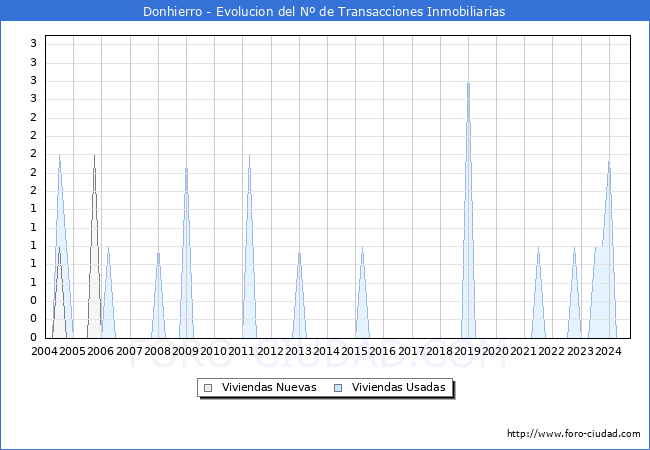Image resolution: width=650 pixels, height=450 pixels.
Task: Click the Viviendas Usadas legend swatch
Action: tap(338, 388)
